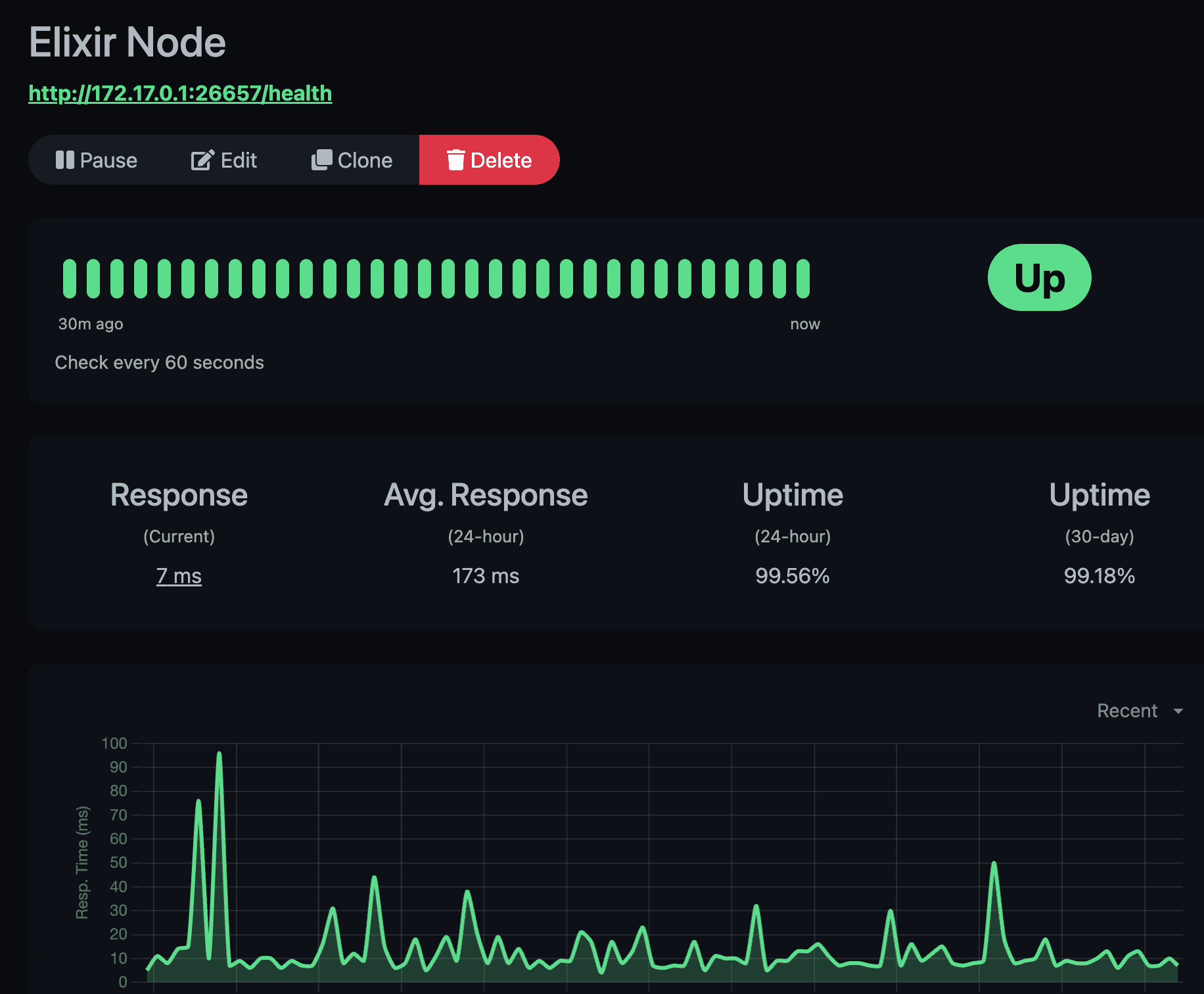This screenshot has height=994, width=1204.
Task: Click the 'Check every 60 seconds' text
Action: tap(159, 363)
